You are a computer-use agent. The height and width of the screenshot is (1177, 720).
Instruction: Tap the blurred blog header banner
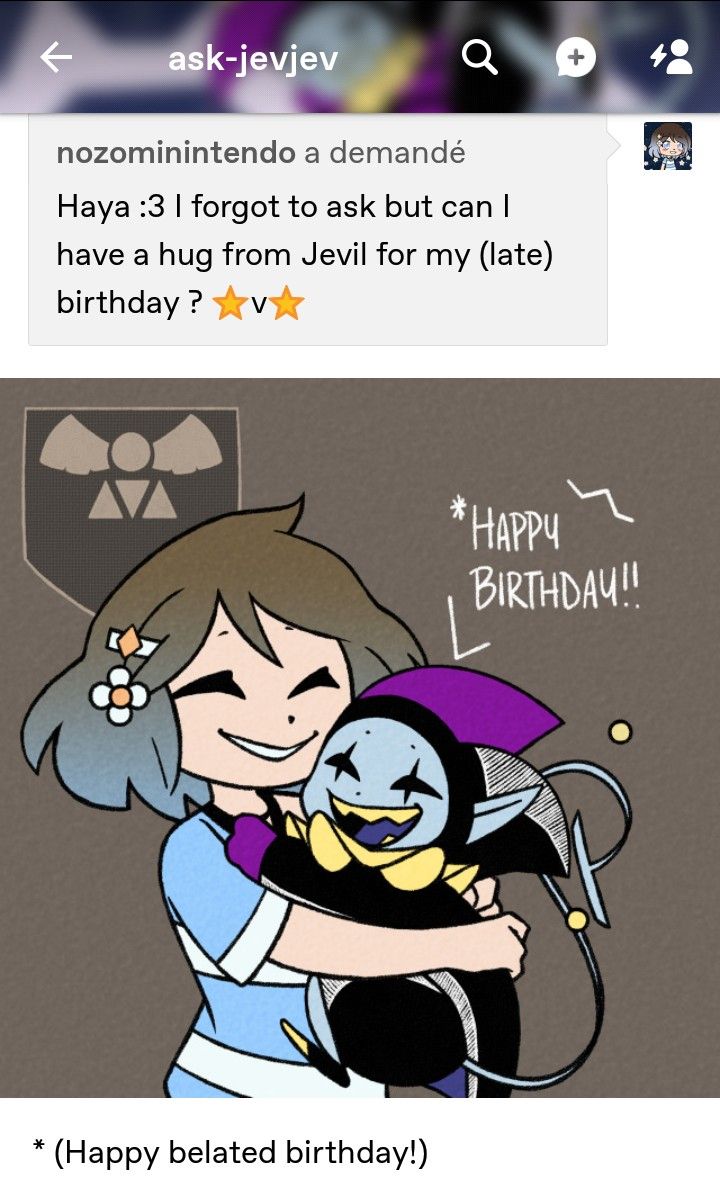[x=360, y=56]
